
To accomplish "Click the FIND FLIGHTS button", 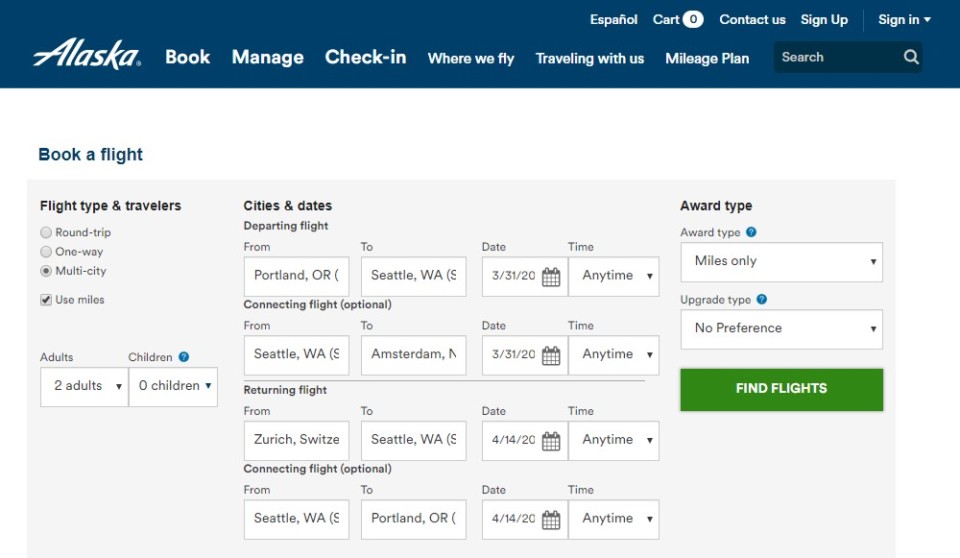I will [782, 389].
